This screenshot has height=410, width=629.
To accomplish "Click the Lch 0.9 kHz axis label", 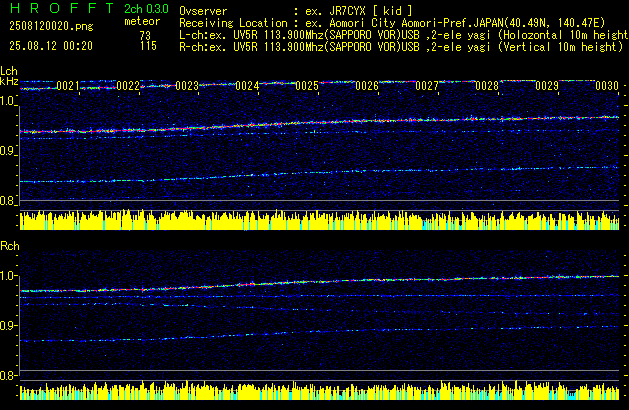I will (7, 151).
